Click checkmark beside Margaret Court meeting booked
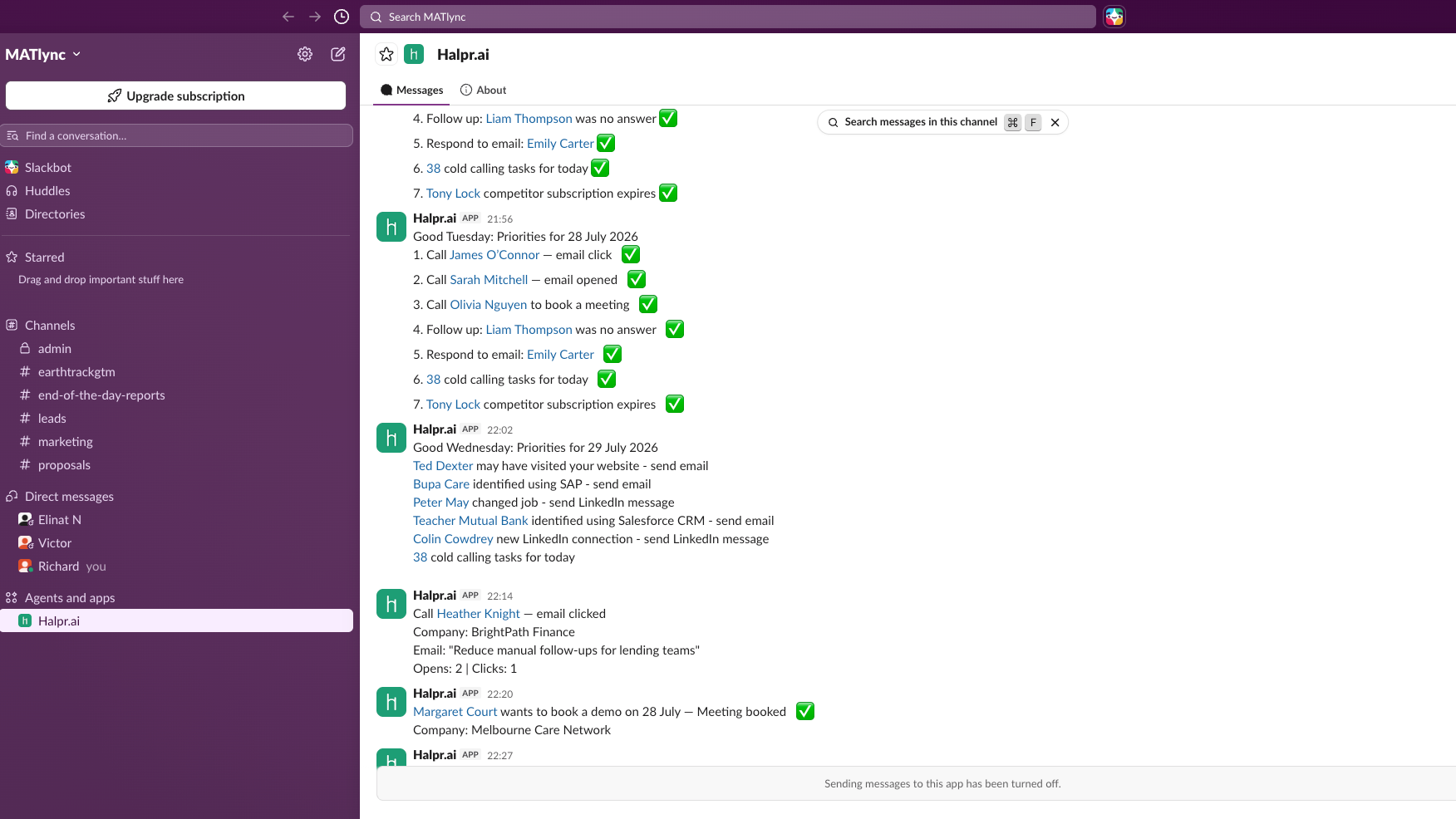Image resolution: width=1456 pixels, height=819 pixels. click(805, 712)
